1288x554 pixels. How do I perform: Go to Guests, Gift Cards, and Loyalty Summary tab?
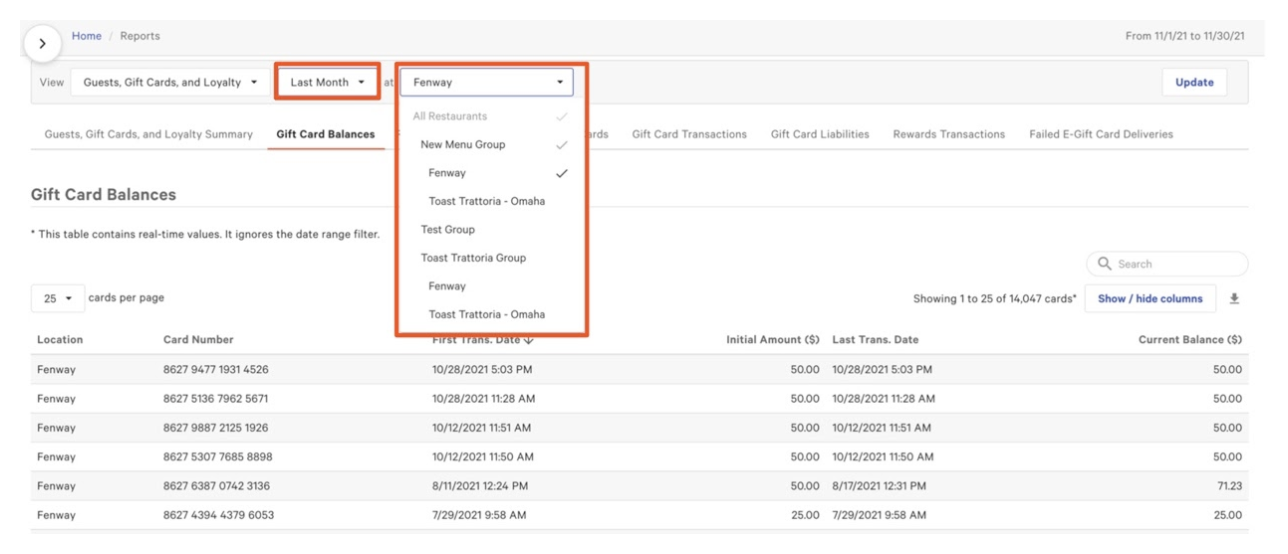click(148, 134)
